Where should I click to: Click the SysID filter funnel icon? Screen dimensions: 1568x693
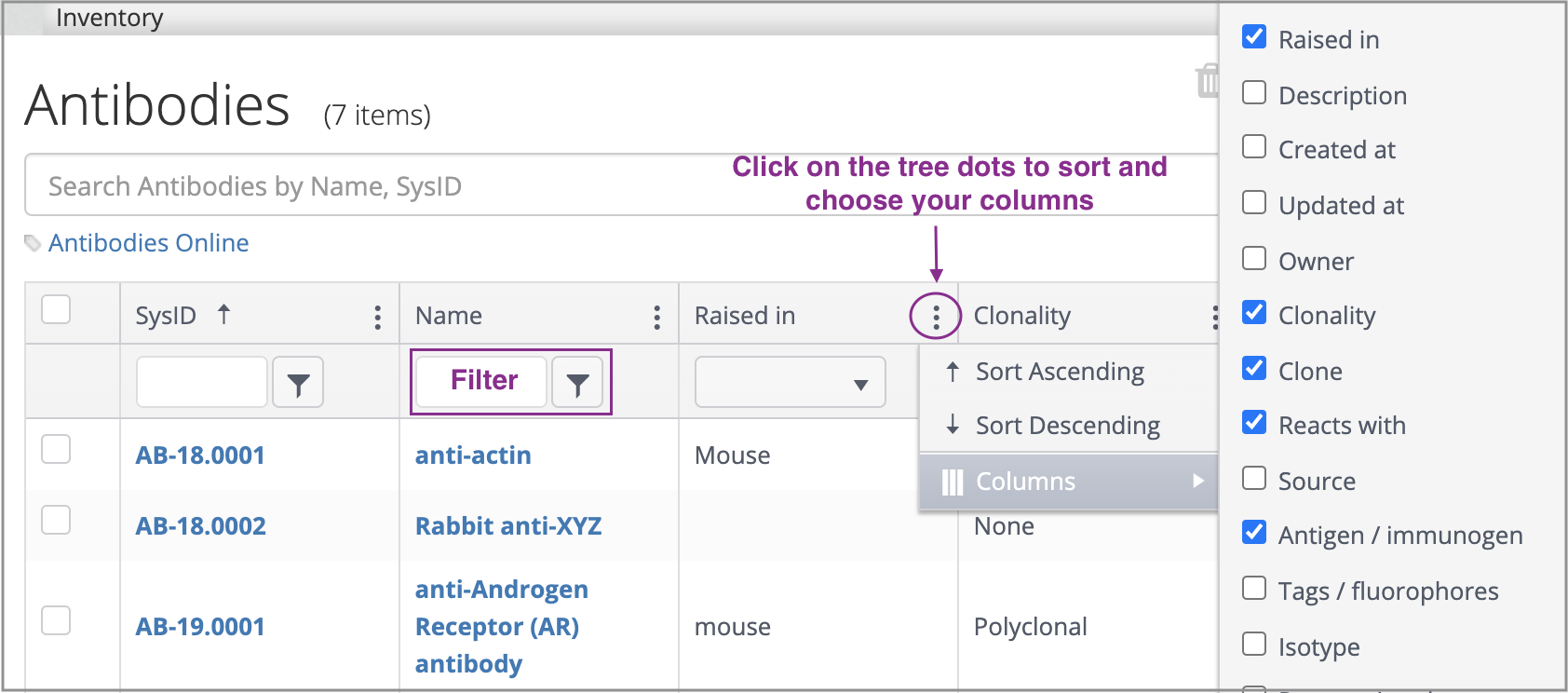[x=298, y=383]
